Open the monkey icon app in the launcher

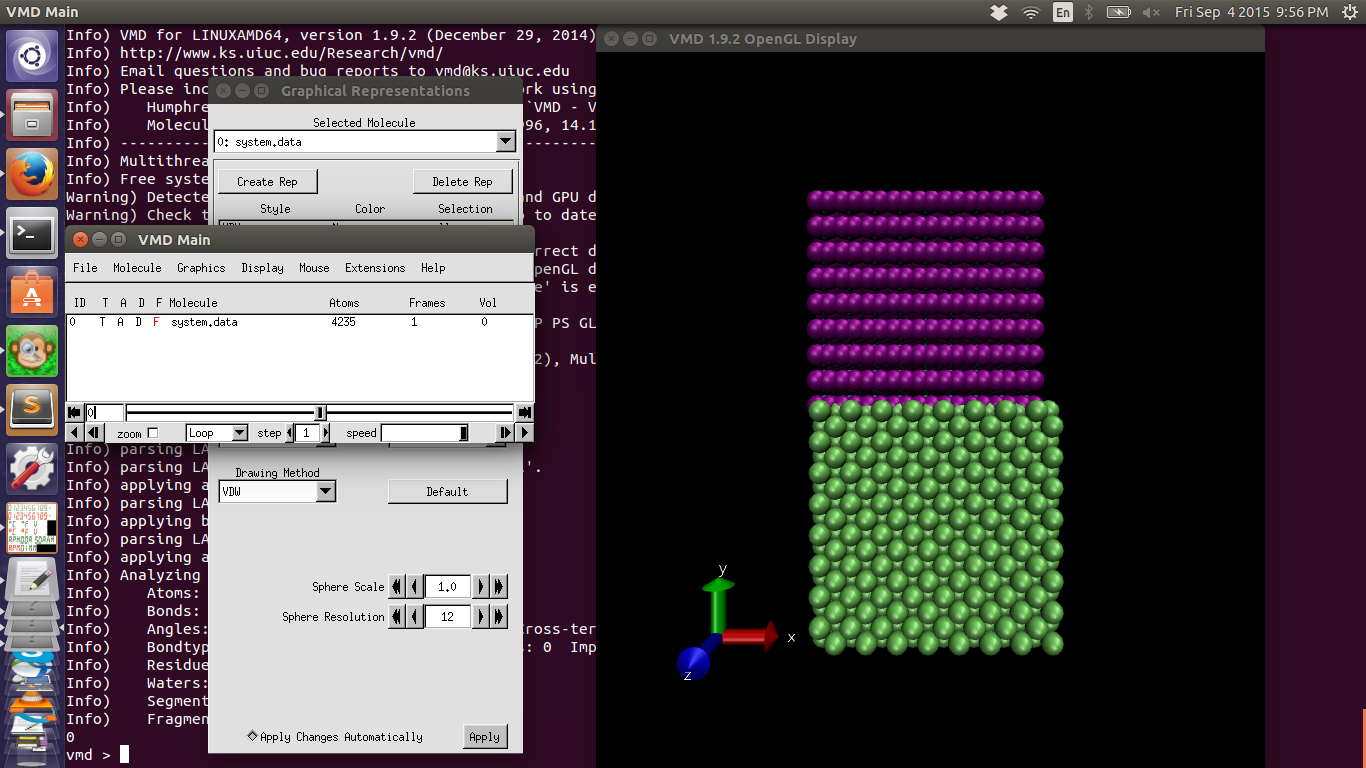pos(32,351)
